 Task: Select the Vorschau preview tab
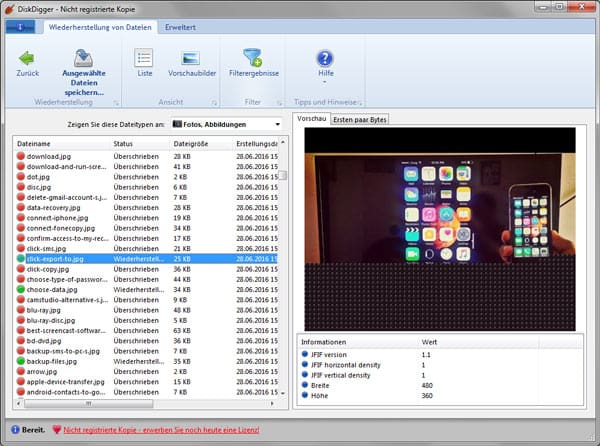tap(313, 119)
